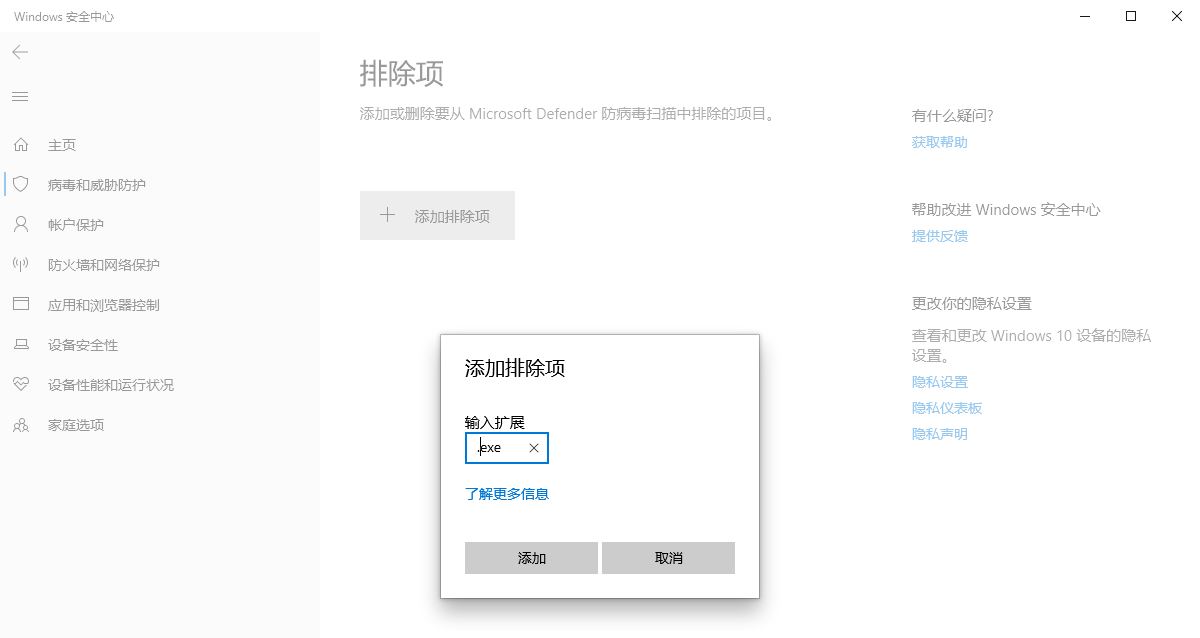
Task: Click the home icon in sidebar
Action: (x=20, y=145)
